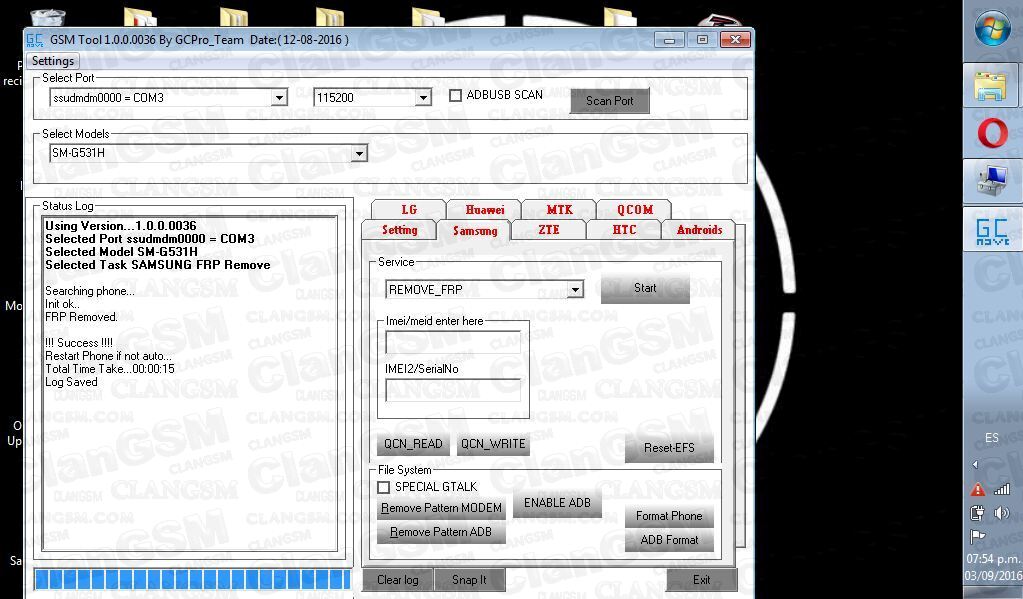Switch to the ZTE tab
Viewport: 1023px width, 599px height.
point(549,230)
